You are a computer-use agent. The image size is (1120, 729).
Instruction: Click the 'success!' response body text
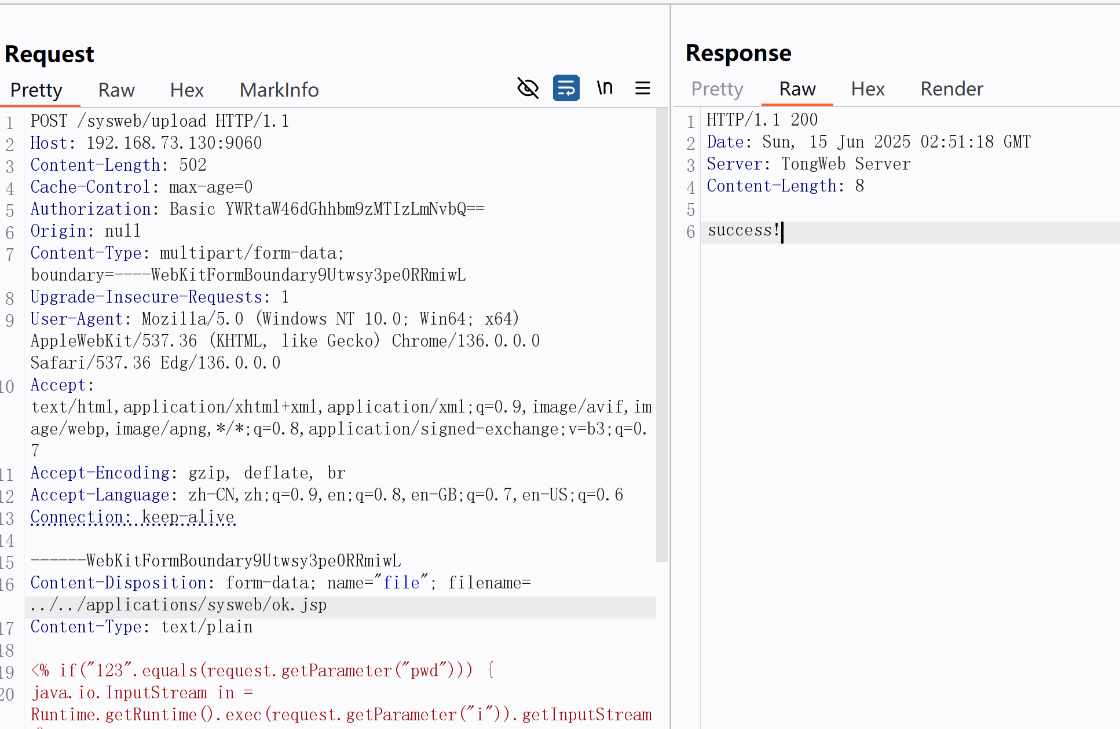click(744, 231)
